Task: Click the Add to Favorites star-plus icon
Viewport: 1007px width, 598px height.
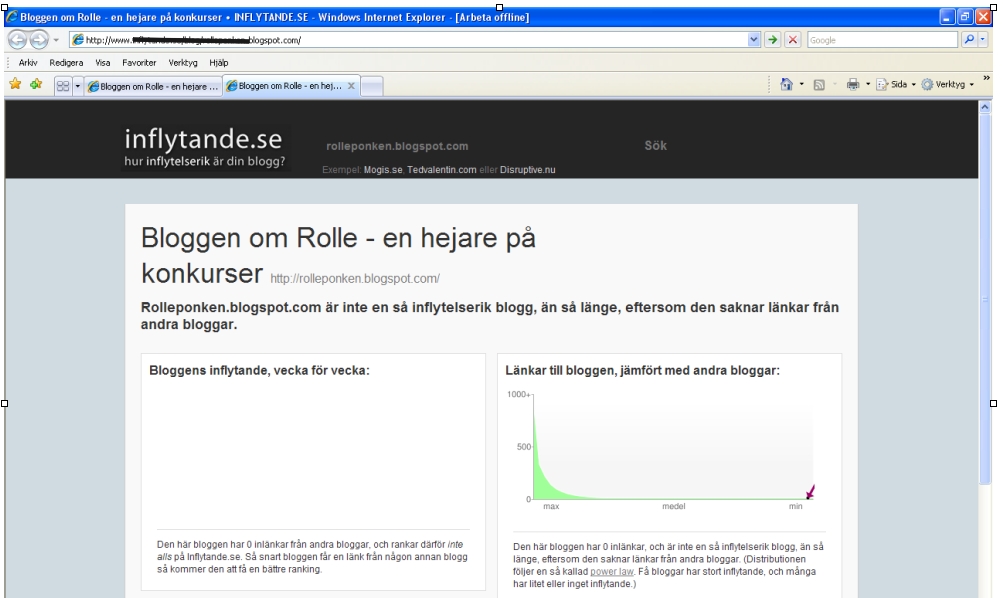Action: click(x=36, y=84)
